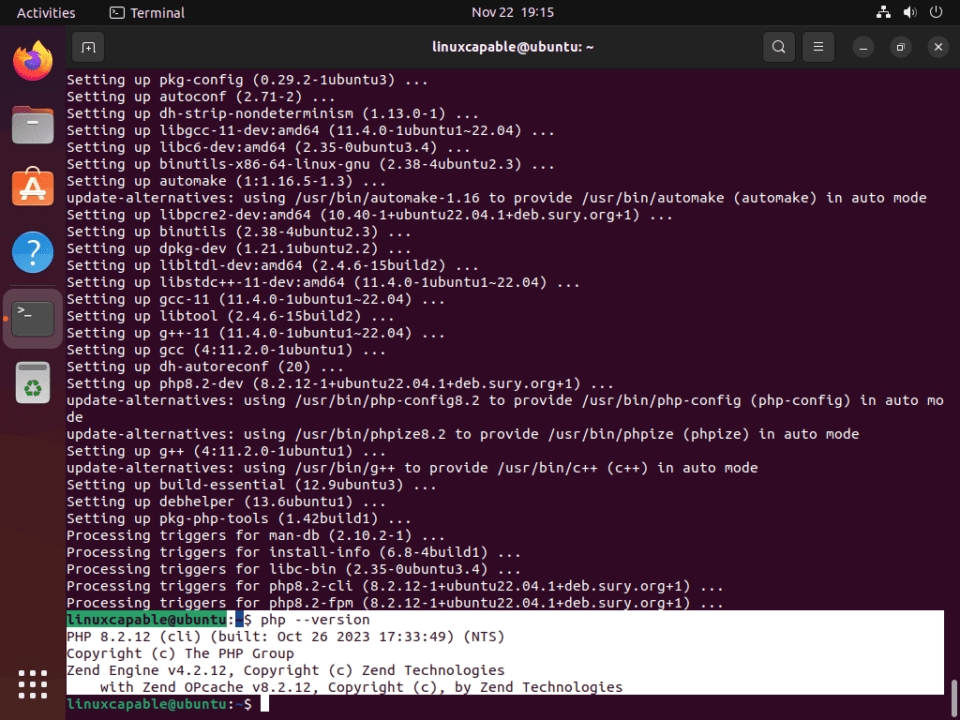Open a new terminal tab

click(86, 47)
